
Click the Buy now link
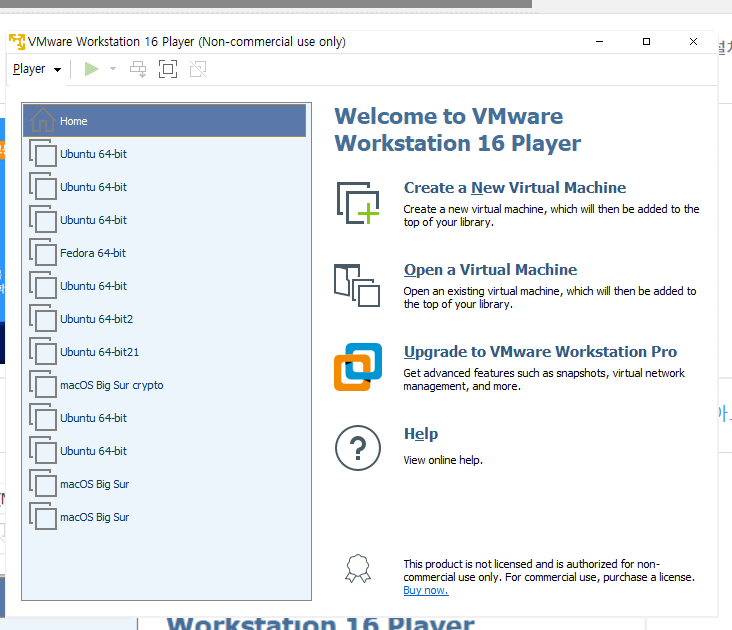[426, 590]
